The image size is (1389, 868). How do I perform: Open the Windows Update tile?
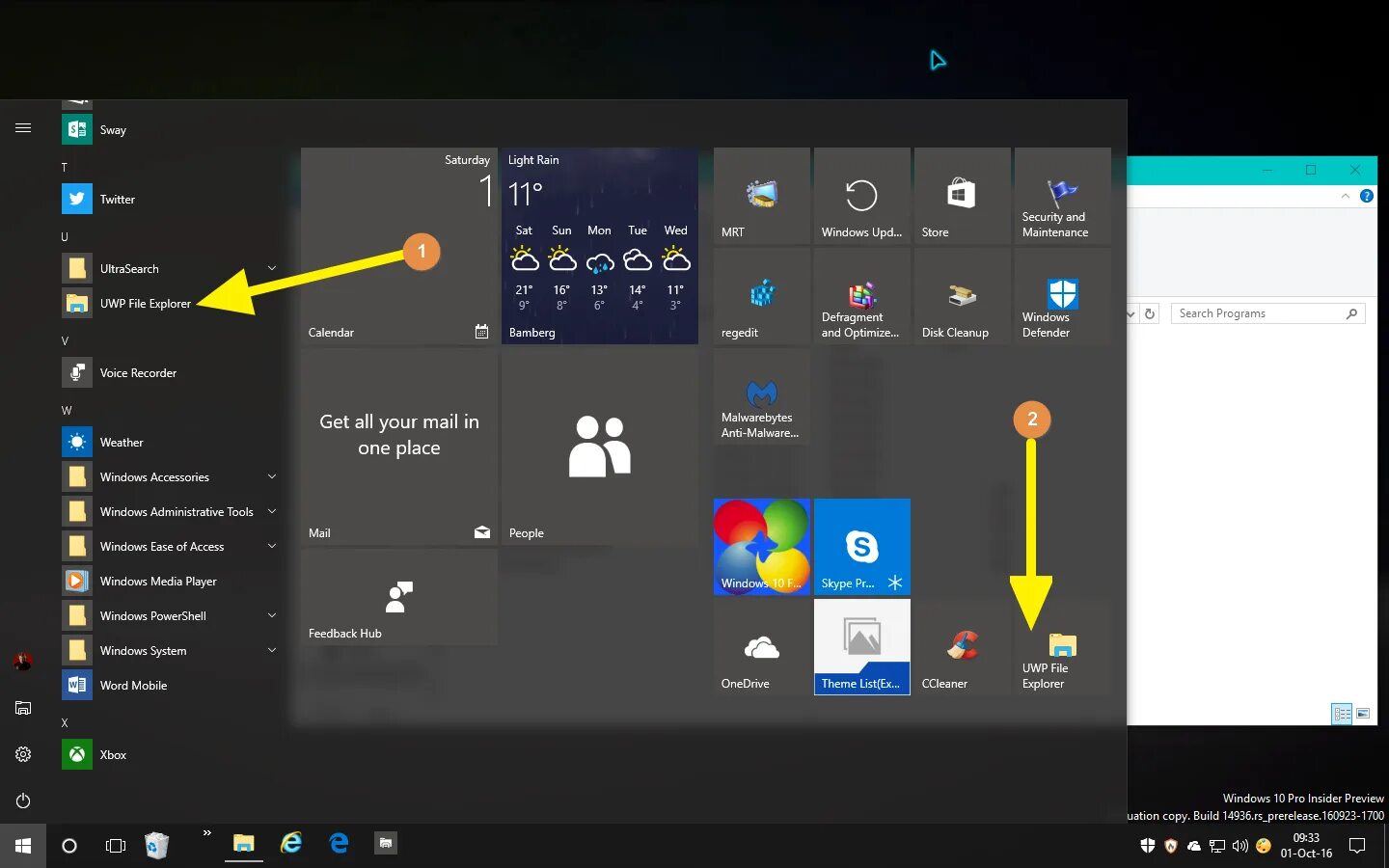tap(862, 196)
